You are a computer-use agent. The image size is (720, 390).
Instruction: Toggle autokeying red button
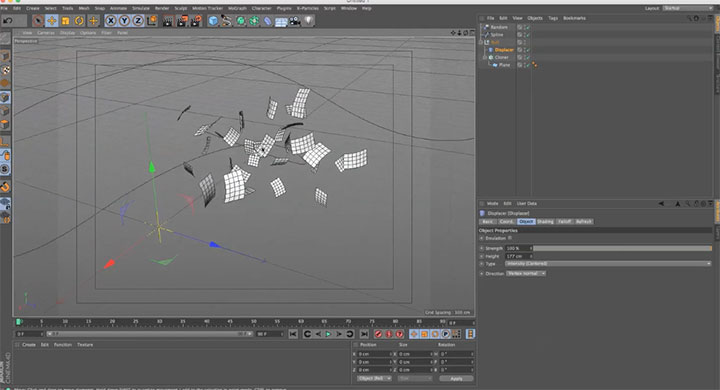(x=389, y=334)
